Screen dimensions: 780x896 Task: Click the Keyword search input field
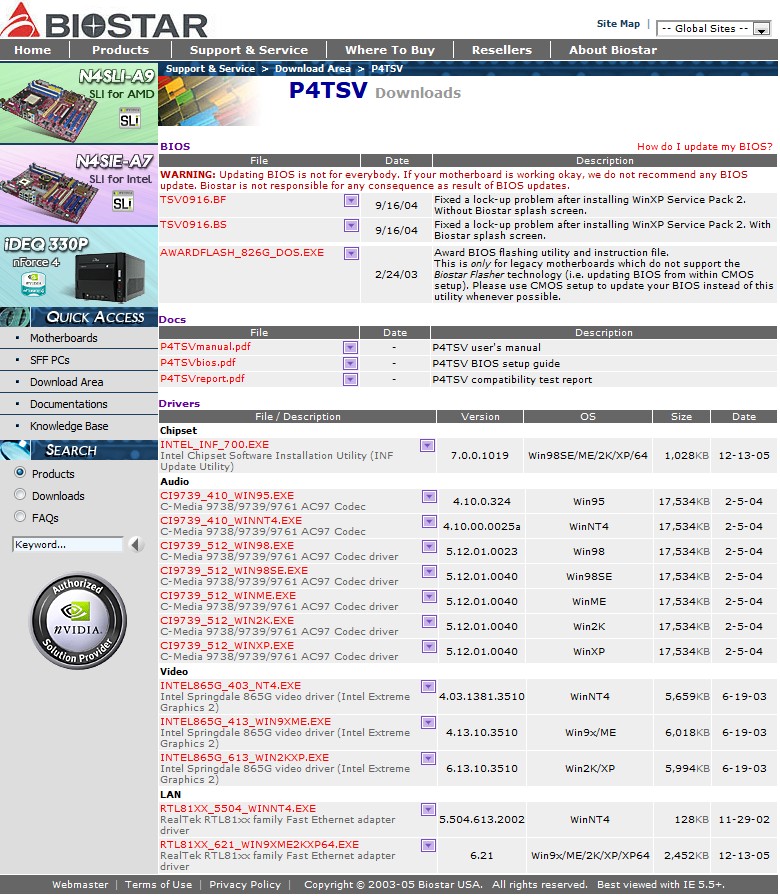(x=67, y=545)
